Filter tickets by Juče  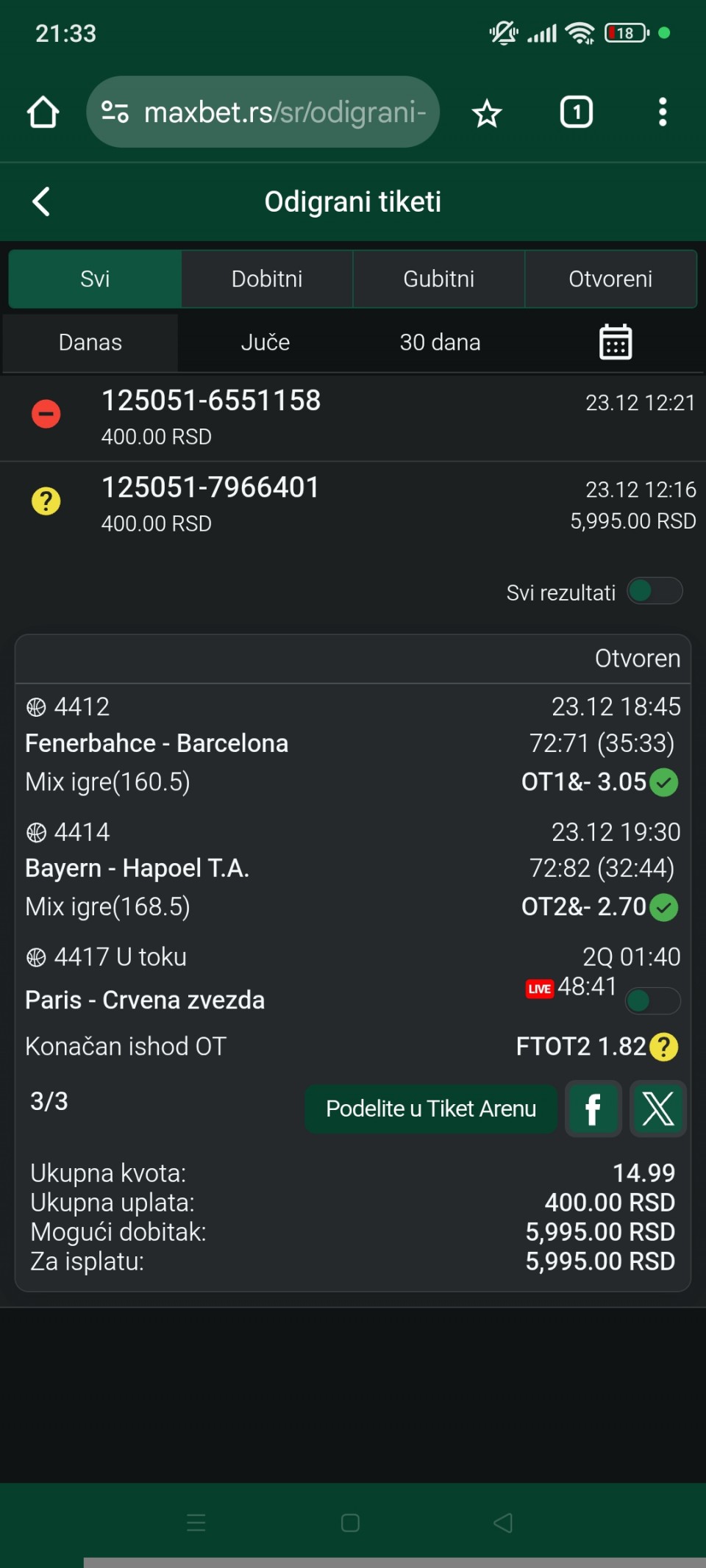[265, 343]
